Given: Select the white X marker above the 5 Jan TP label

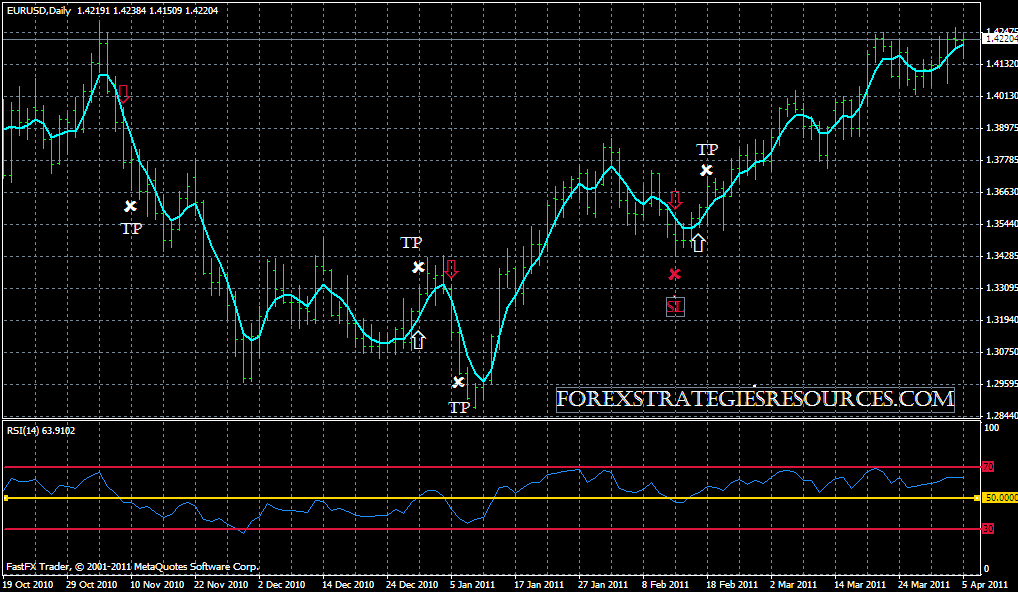Looking at the screenshot, I should click(x=459, y=382).
